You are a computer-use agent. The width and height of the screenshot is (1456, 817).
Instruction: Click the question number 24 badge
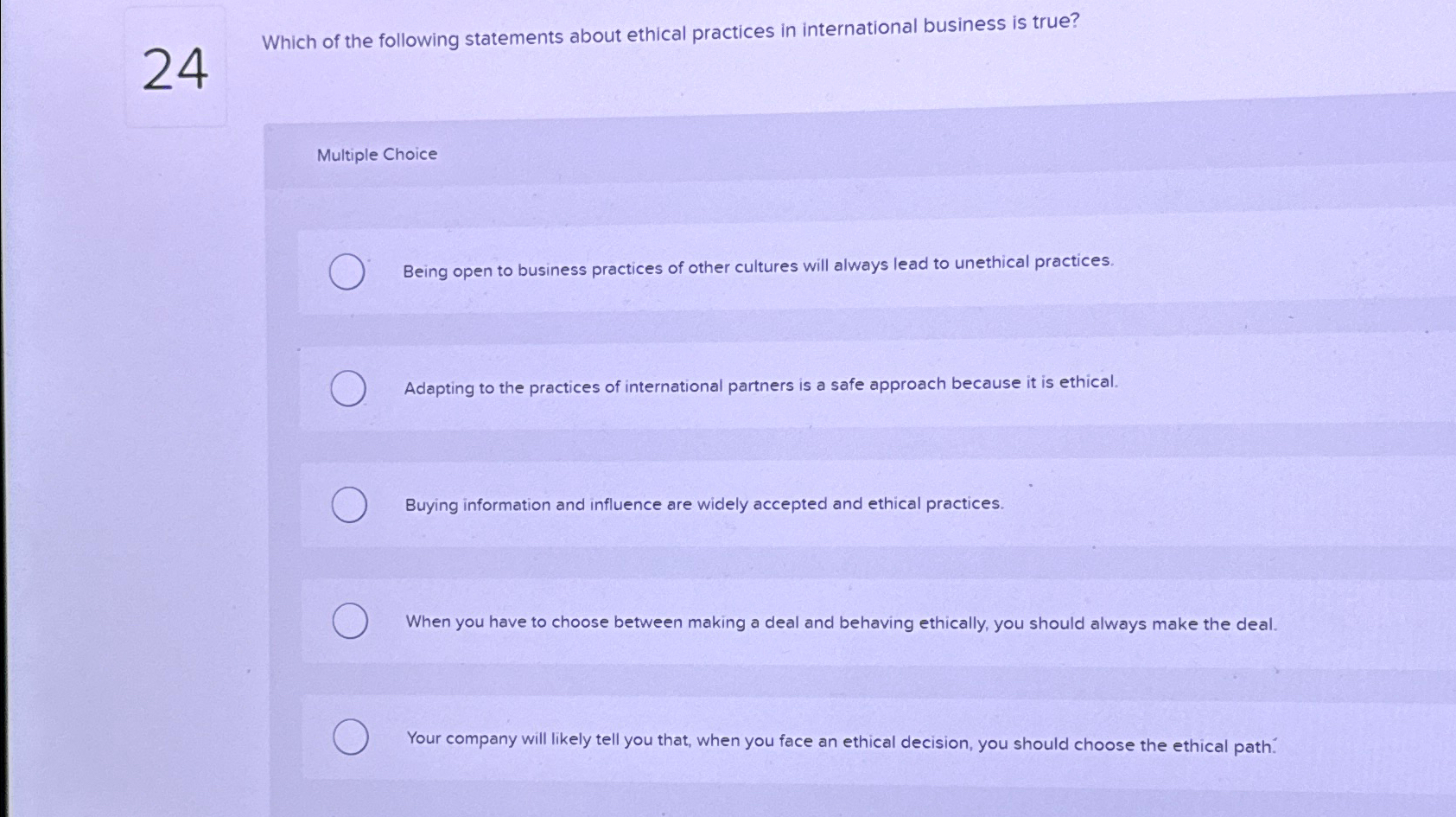pyautogui.click(x=175, y=68)
